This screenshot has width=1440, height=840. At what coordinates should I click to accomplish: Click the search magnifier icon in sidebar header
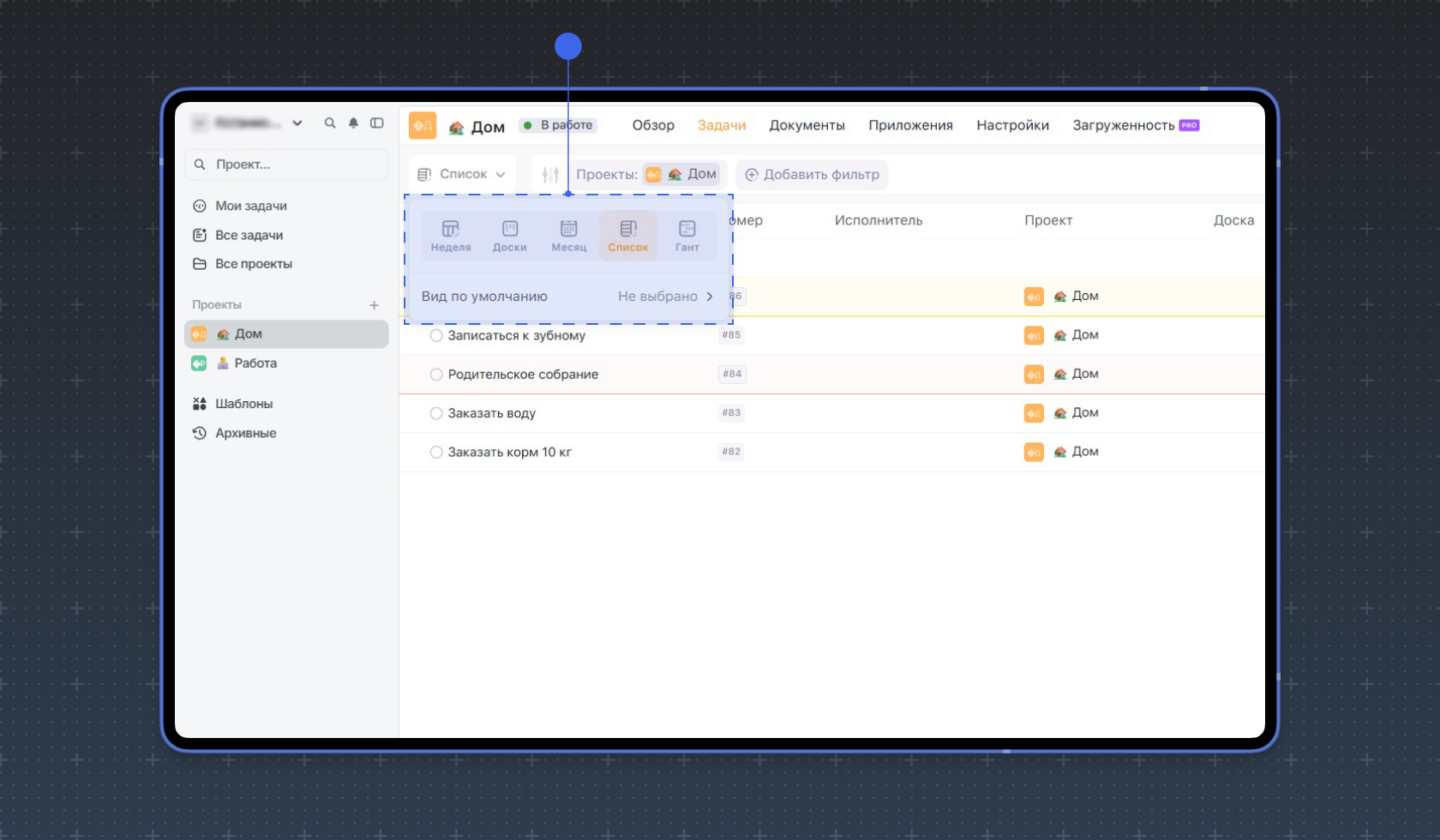(330, 123)
